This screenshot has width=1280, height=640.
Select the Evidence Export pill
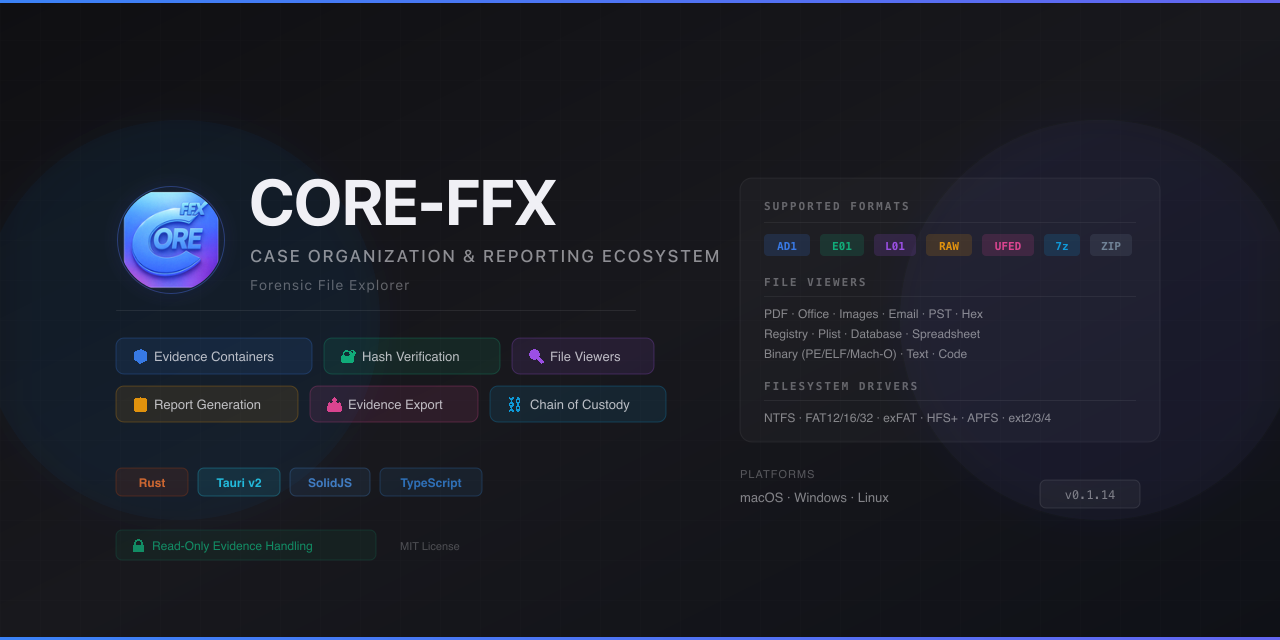(x=394, y=404)
